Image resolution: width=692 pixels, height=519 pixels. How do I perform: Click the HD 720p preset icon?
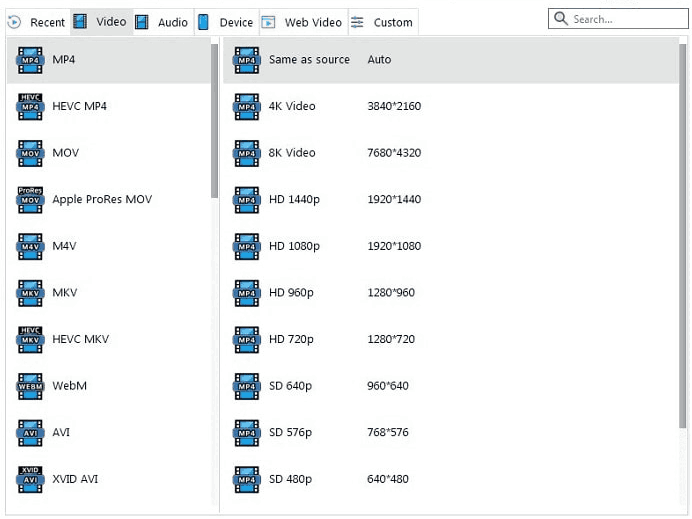(247, 339)
